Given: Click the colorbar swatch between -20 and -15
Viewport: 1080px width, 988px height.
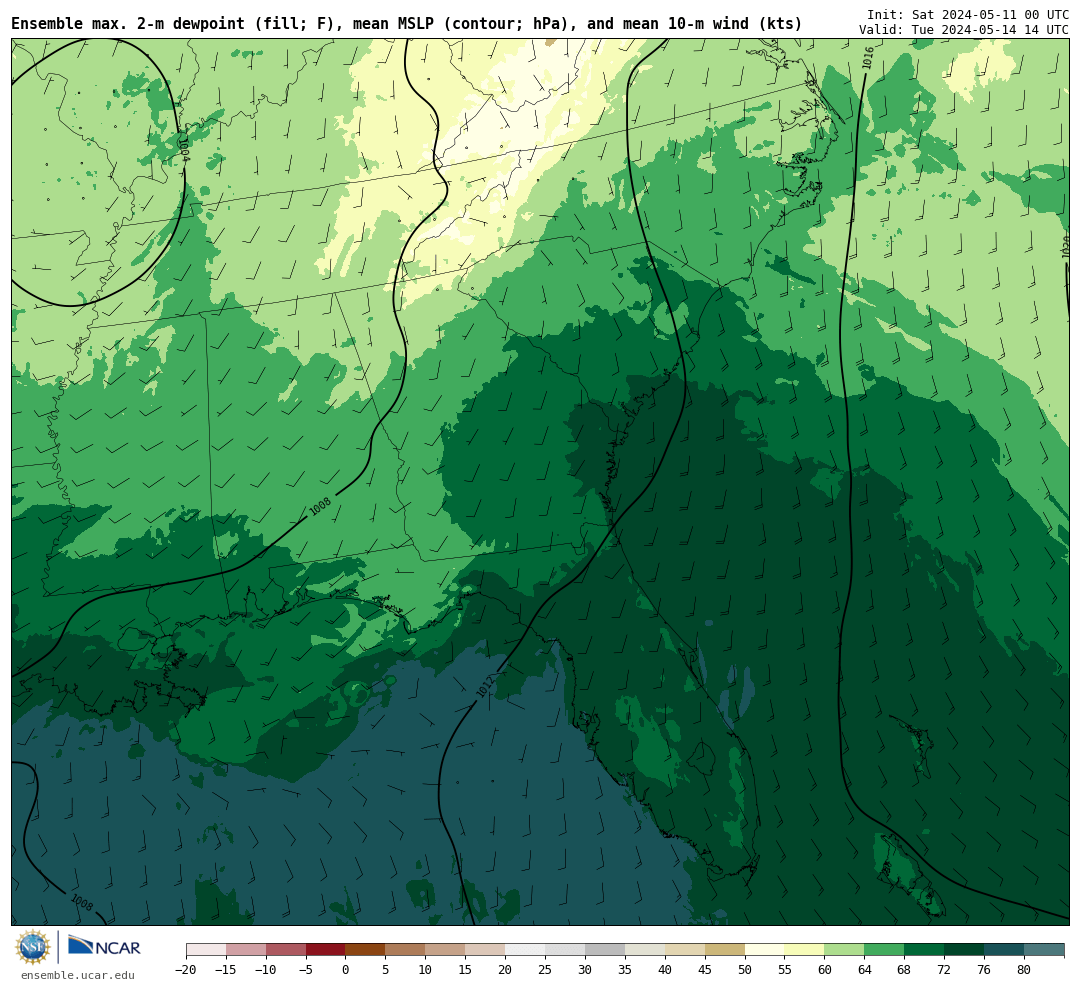Looking at the screenshot, I should 206,950.
